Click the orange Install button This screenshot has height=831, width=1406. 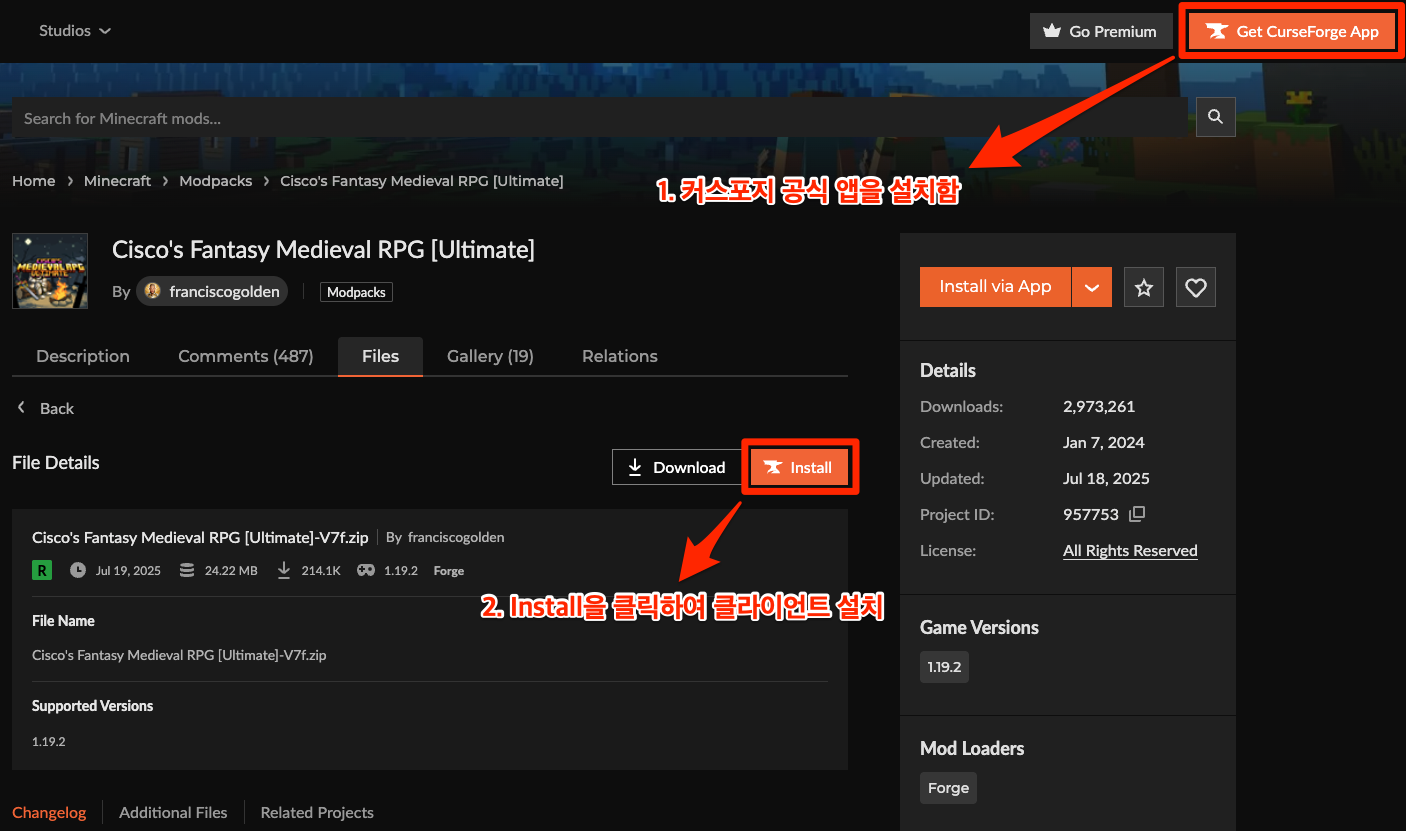[799, 467]
